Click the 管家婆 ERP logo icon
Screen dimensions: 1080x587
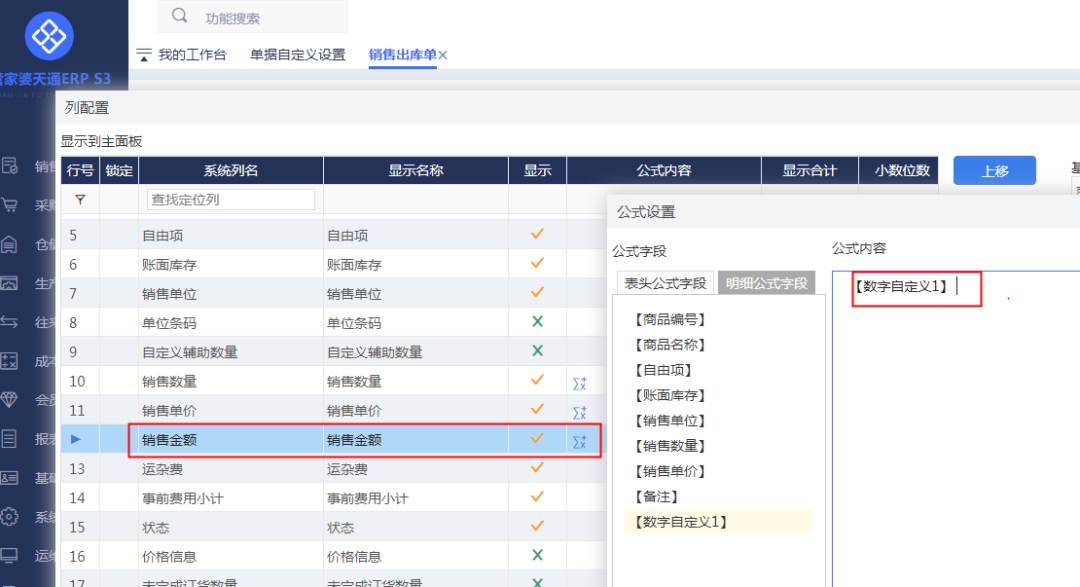click(x=48, y=36)
